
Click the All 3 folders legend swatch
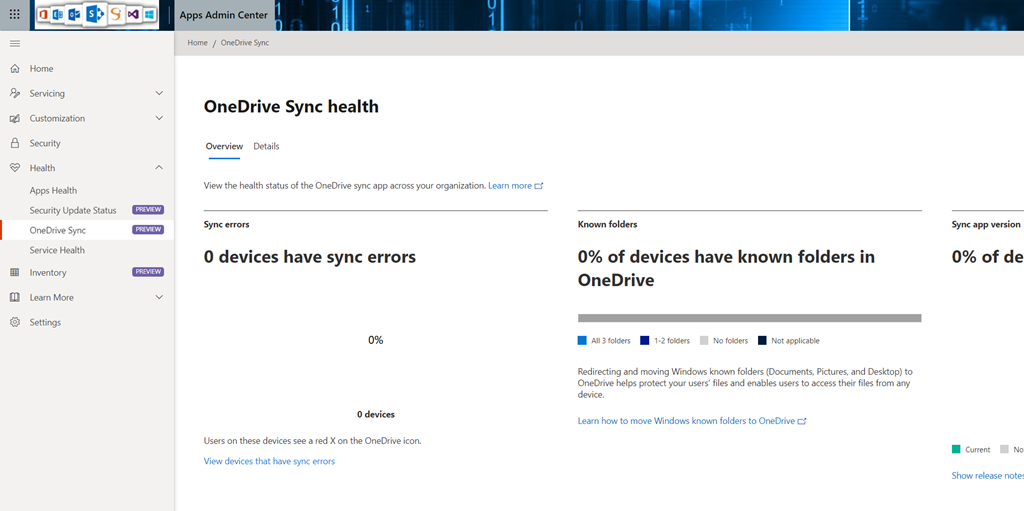click(583, 341)
